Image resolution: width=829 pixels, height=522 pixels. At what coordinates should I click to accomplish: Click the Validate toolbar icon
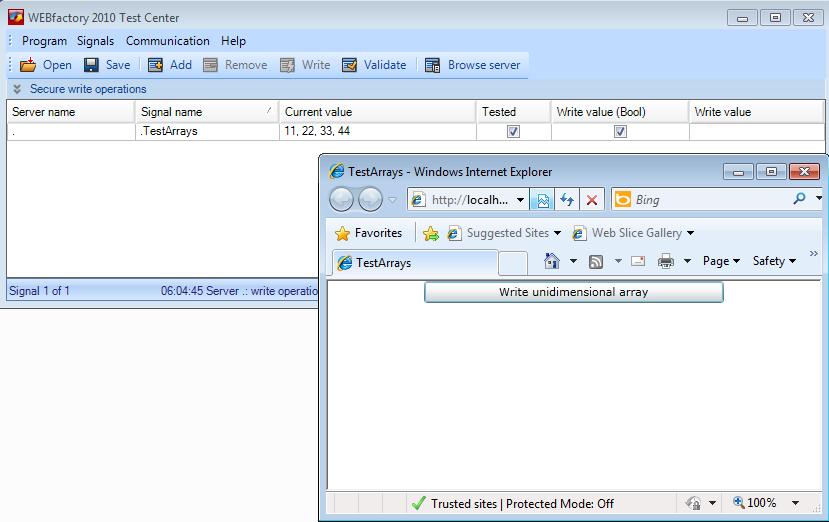(x=349, y=65)
